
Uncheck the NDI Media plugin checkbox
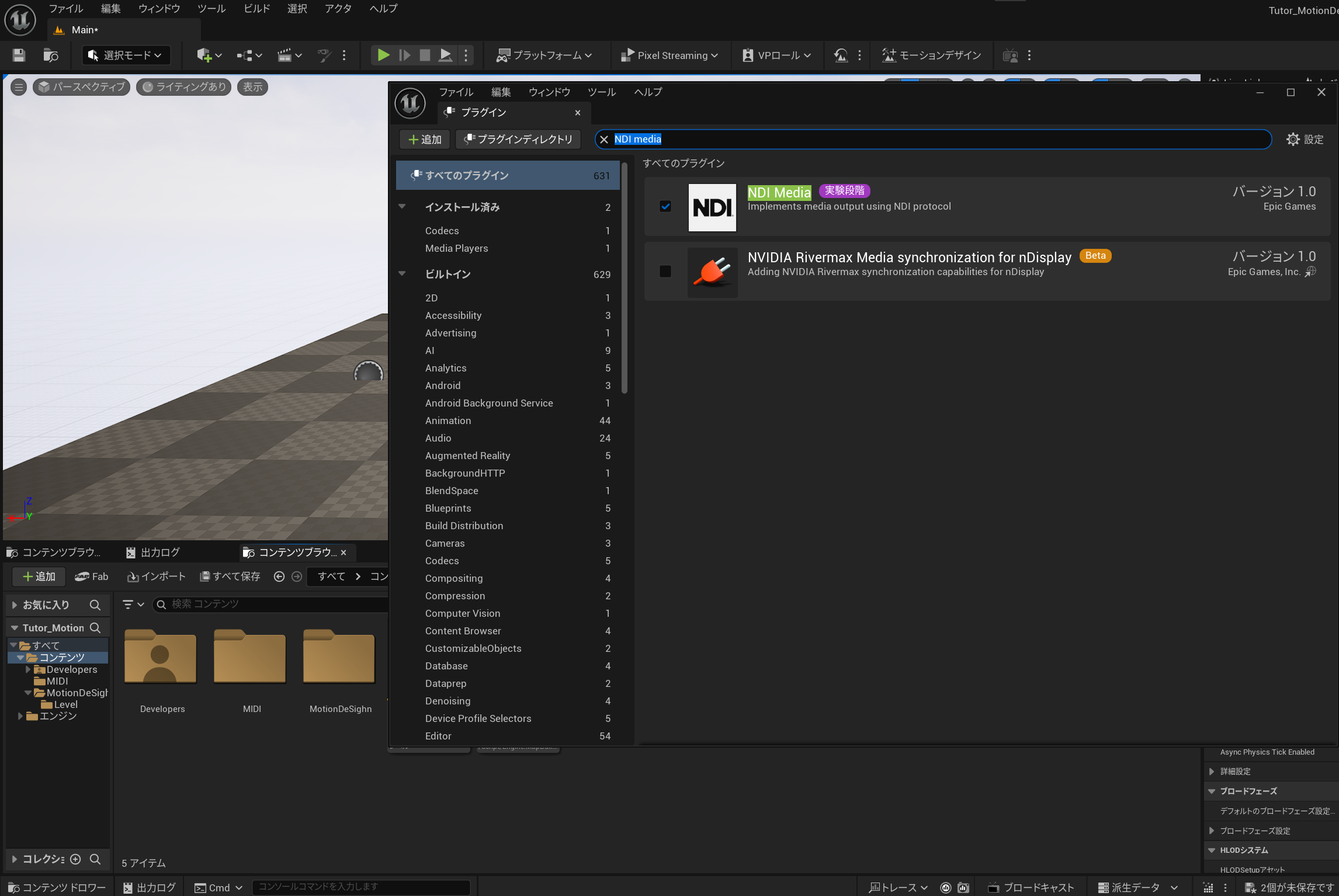point(665,206)
